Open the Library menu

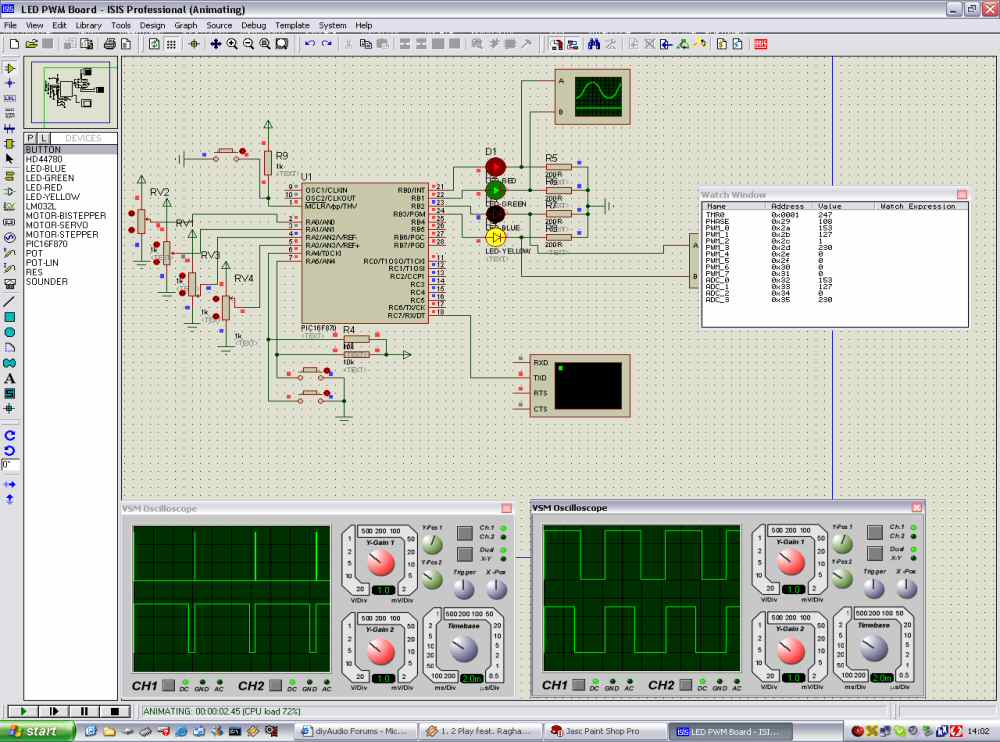pyautogui.click(x=88, y=26)
